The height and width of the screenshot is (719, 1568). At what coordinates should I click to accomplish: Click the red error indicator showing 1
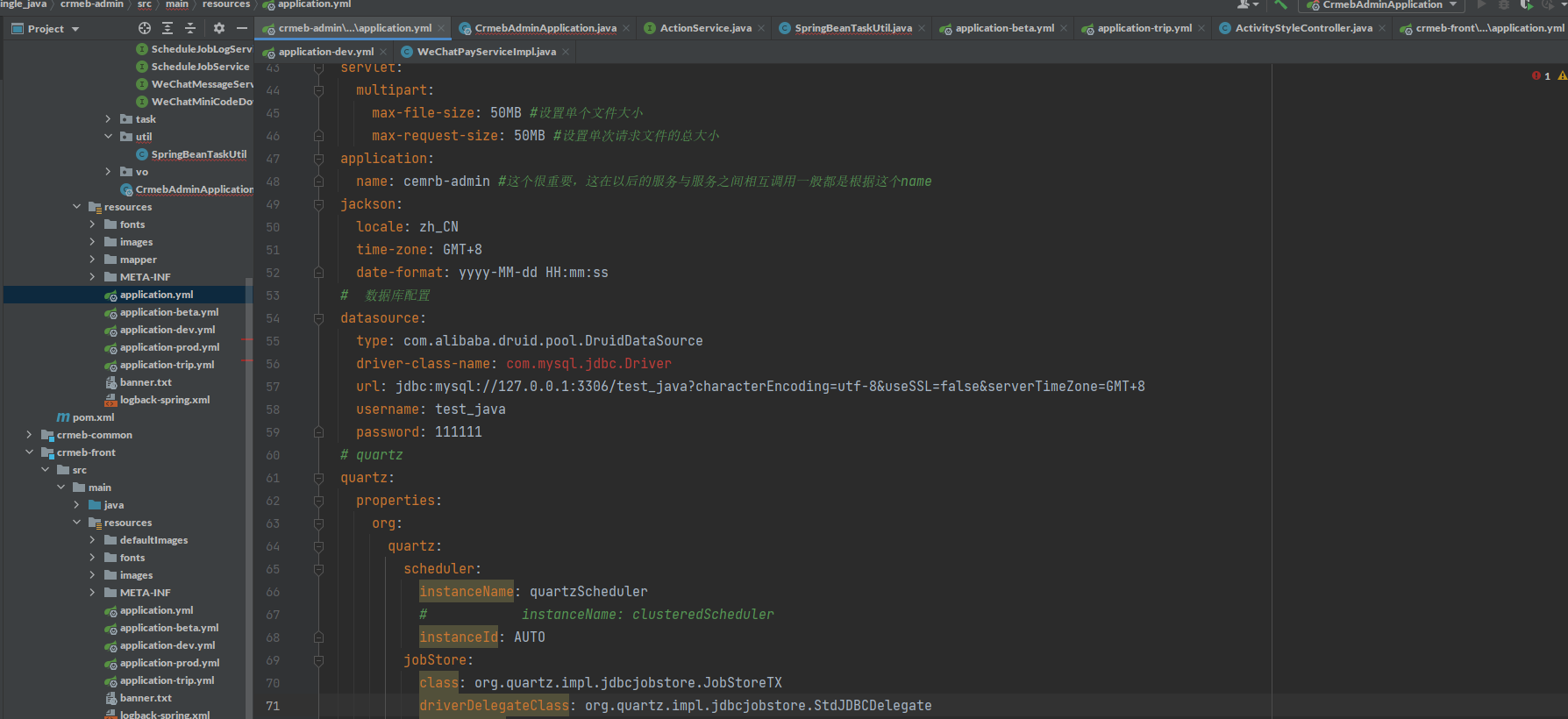coord(1541,76)
